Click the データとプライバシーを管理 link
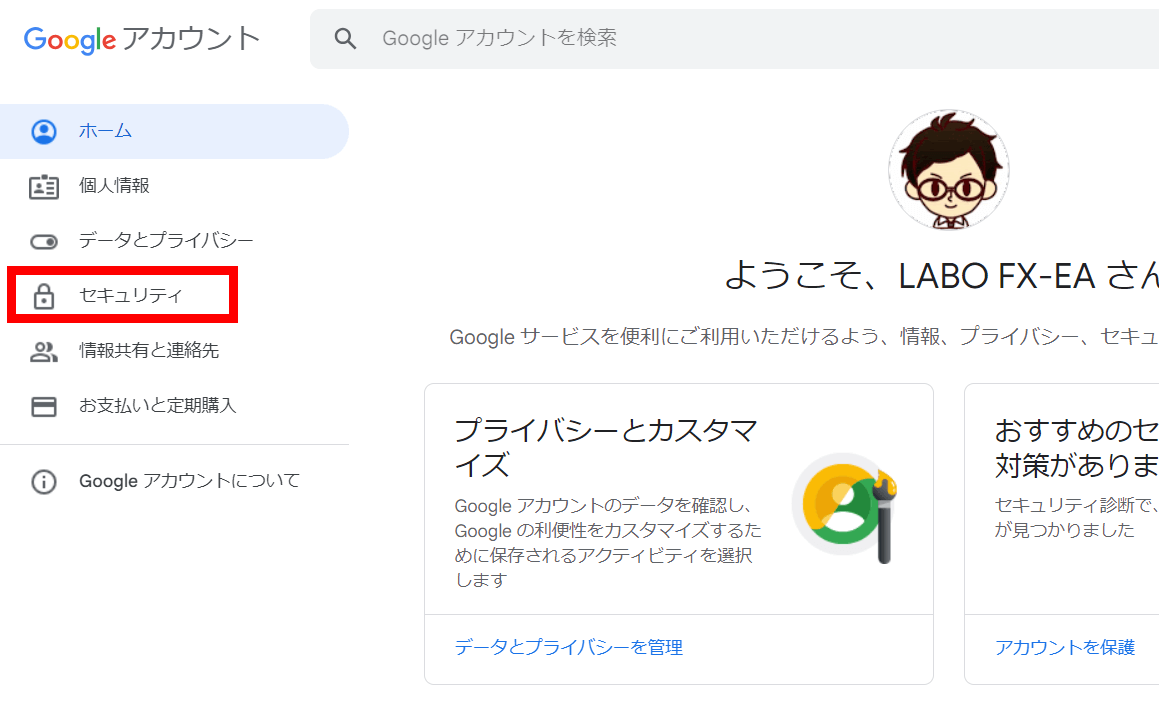 point(568,648)
